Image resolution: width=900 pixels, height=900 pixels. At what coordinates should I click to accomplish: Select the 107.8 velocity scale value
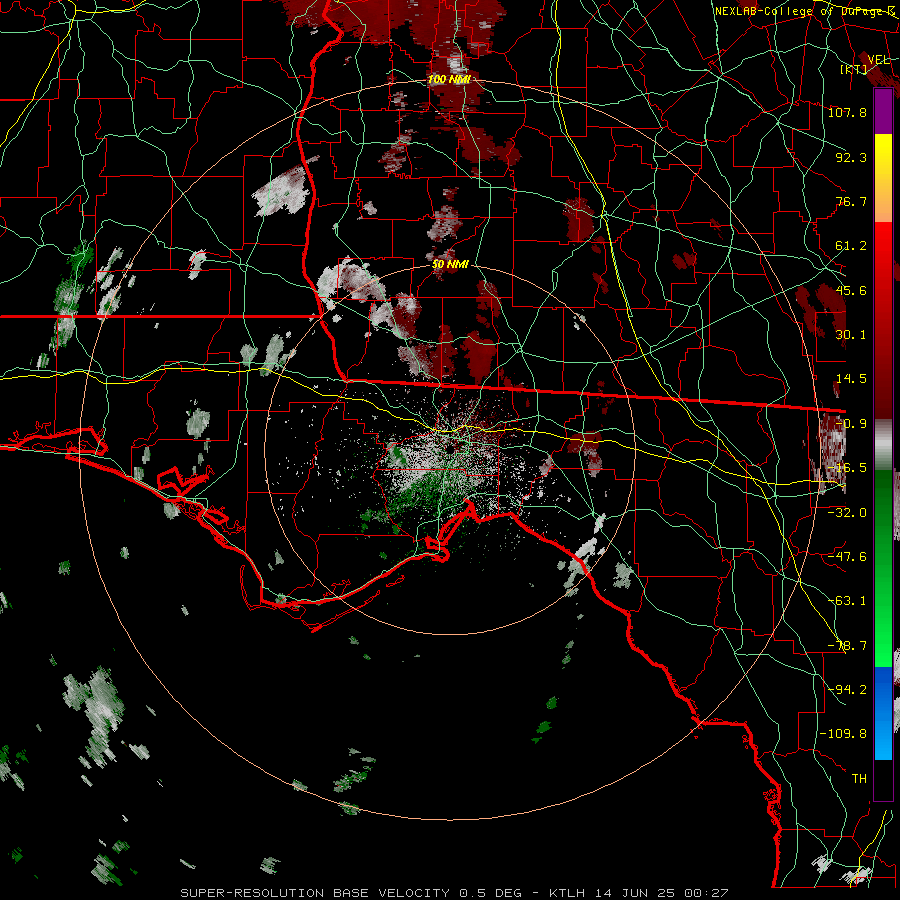[x=847, y=112]
